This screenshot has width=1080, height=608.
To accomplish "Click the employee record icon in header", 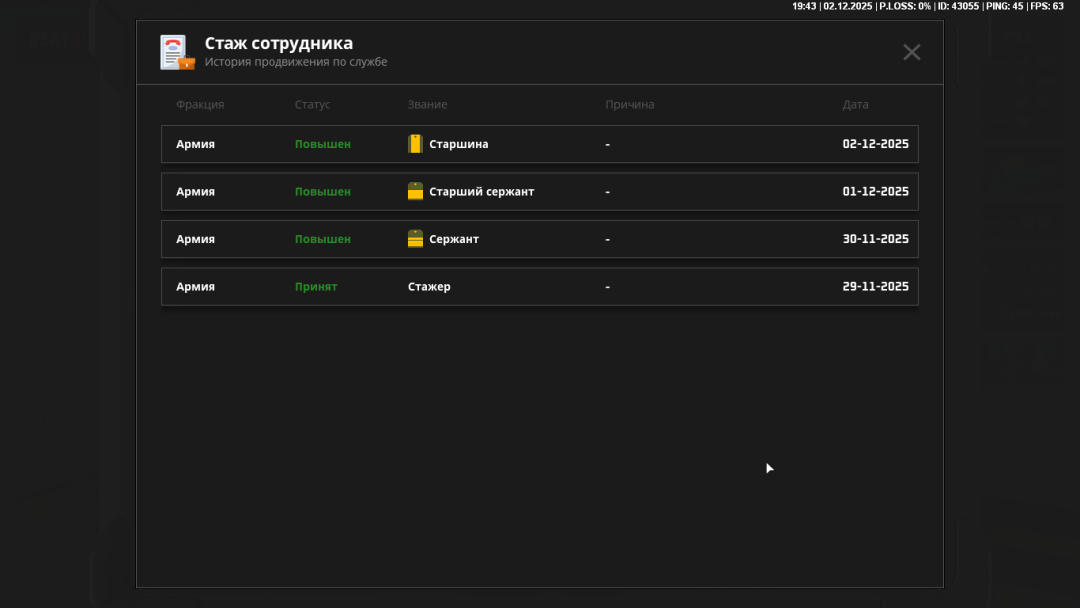I will coord(177,52).
